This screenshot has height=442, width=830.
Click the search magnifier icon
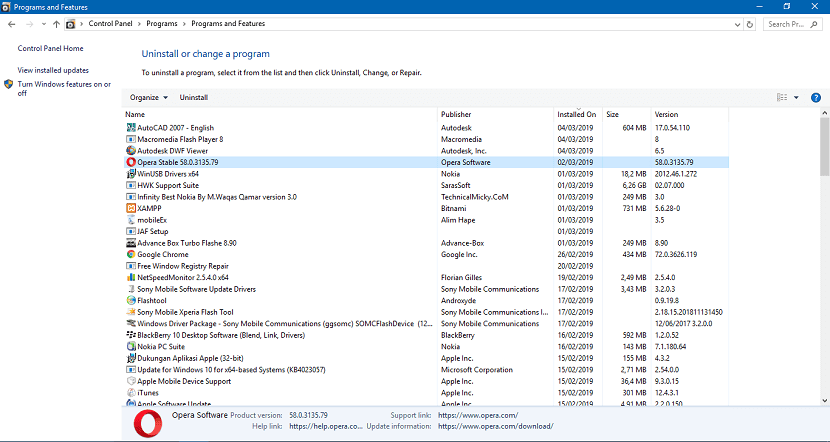point(814,24)
